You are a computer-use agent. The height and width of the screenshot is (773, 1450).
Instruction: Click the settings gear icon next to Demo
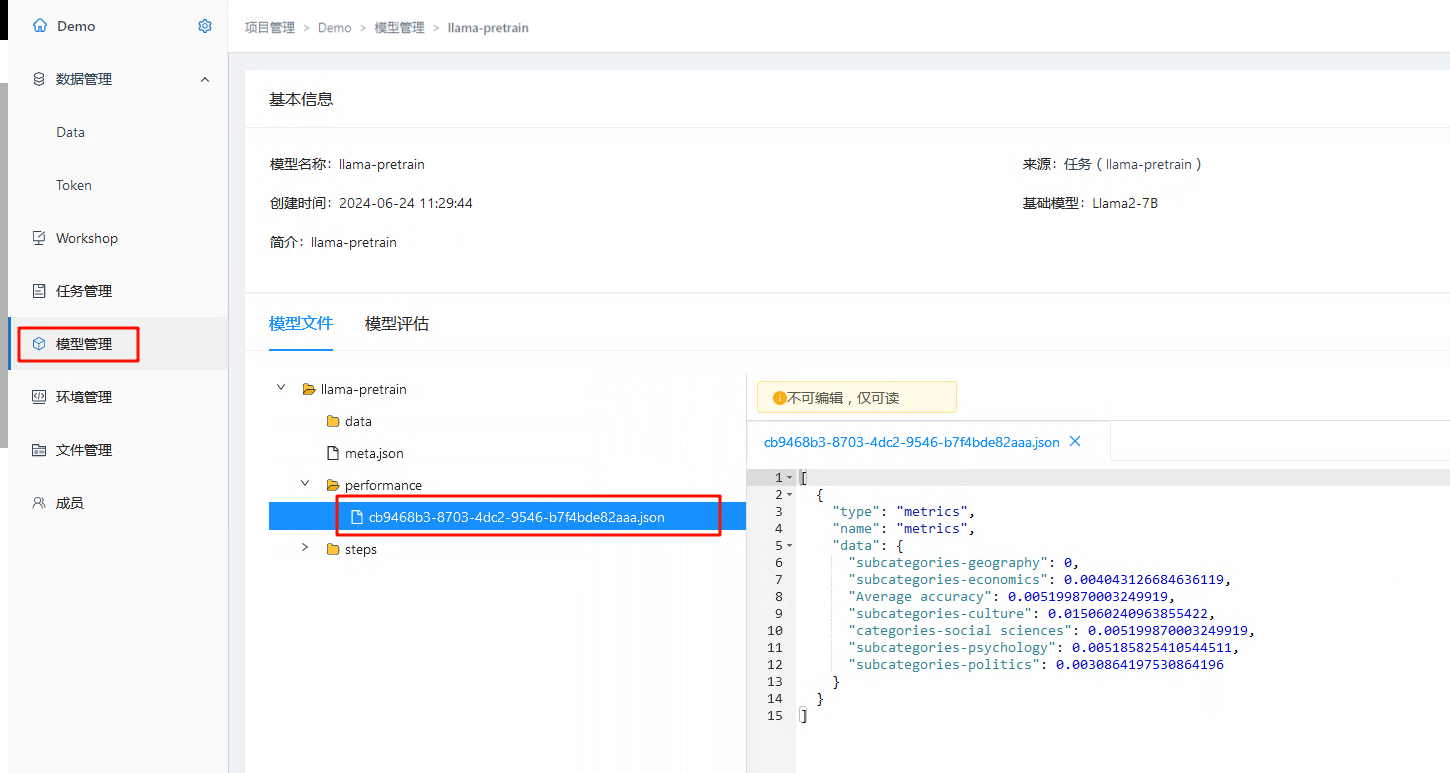(x=205, y=26)
